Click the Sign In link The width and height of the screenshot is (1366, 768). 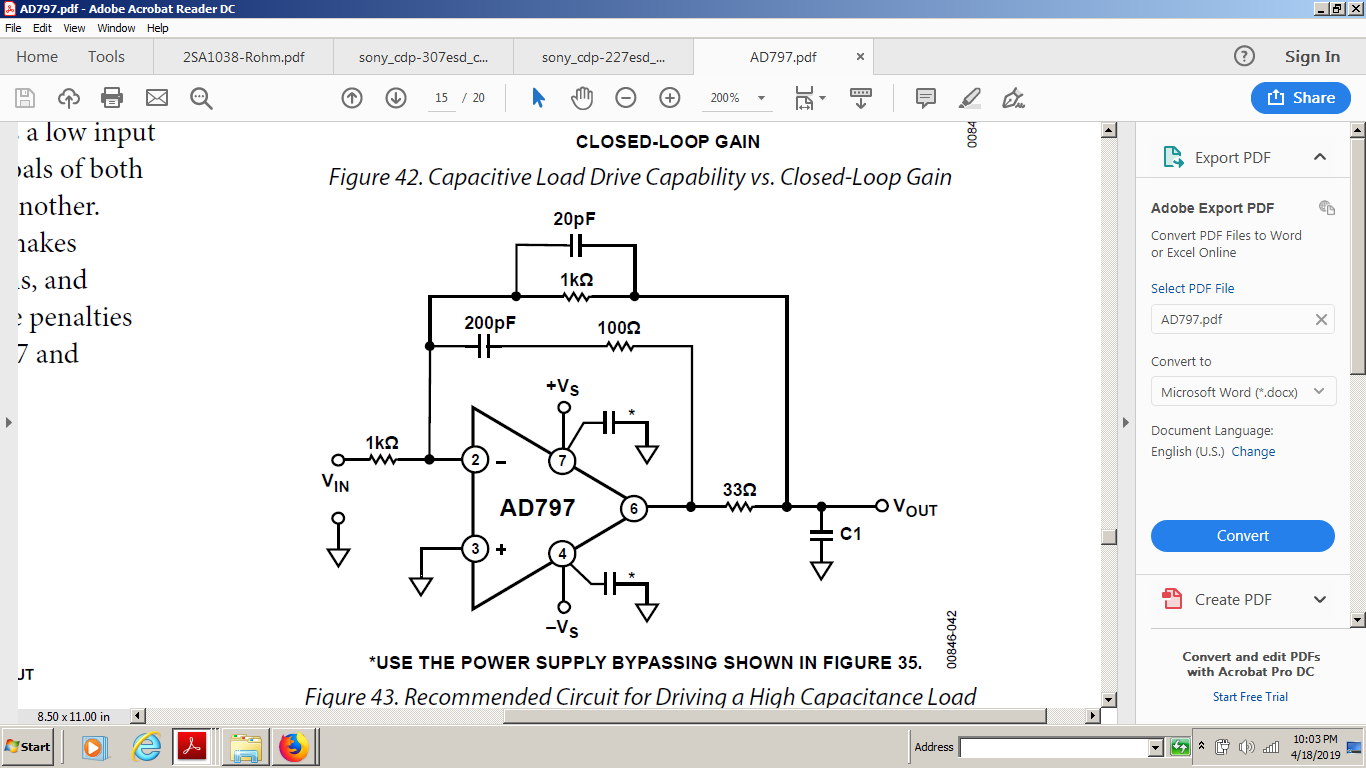click(x=1312, y=57)
